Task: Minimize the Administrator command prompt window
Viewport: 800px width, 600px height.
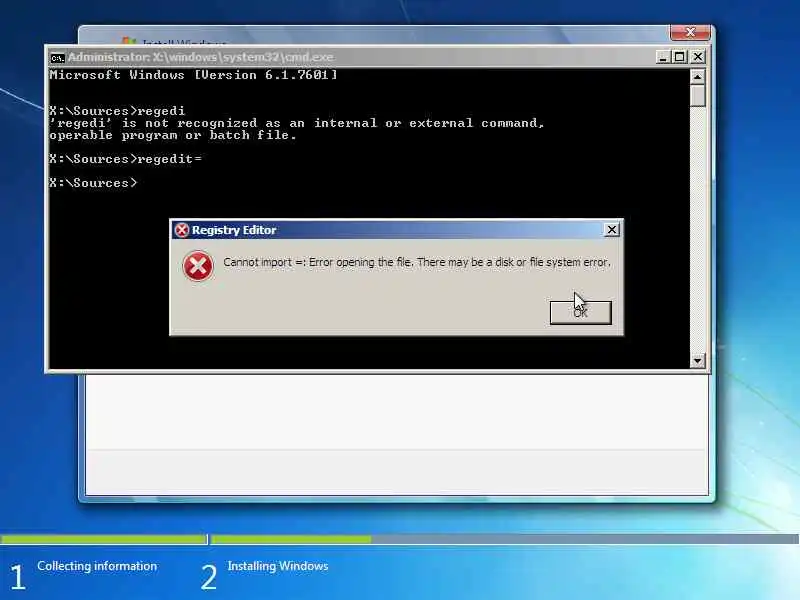Action: click(662, 57)
